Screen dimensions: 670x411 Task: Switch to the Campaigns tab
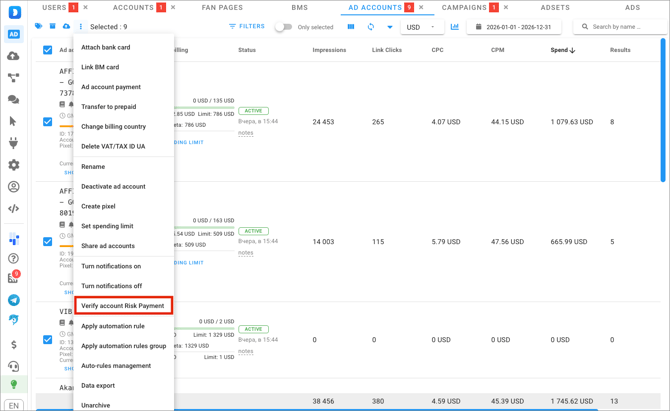click(464, 8)
